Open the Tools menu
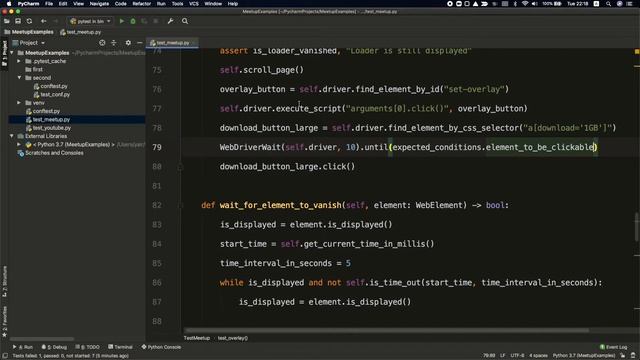640x360 pixels. 177,4
